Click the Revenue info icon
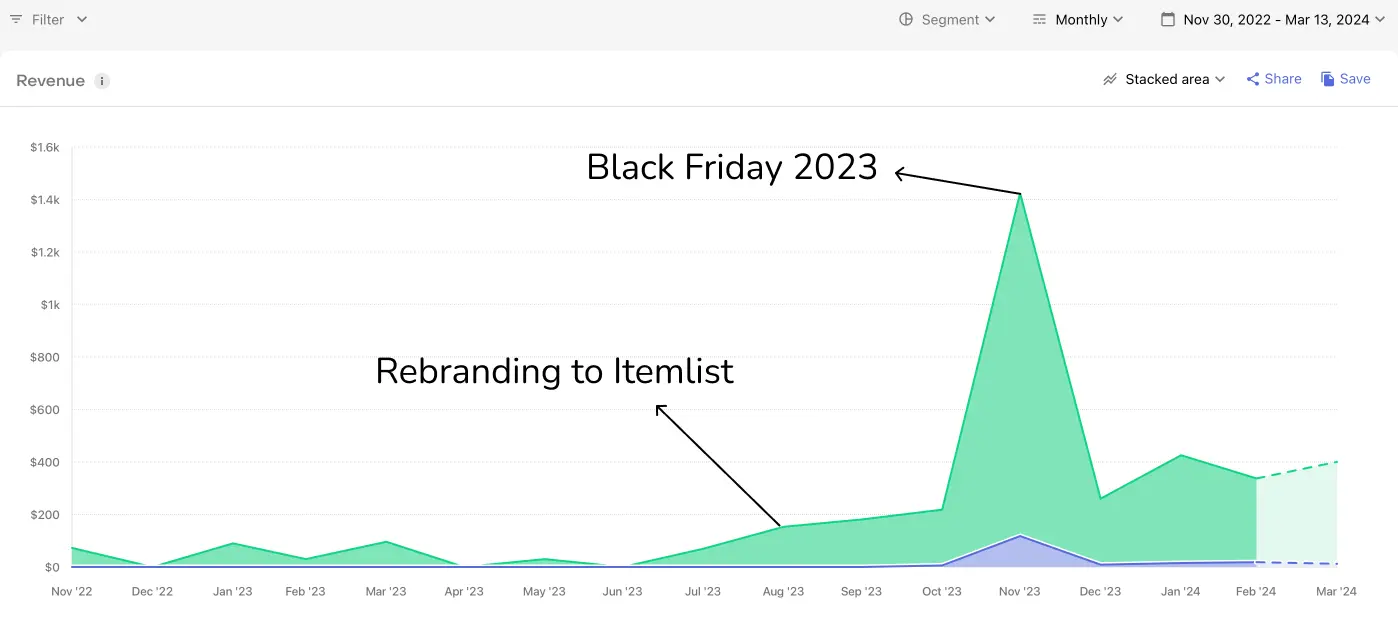This screenshot has height=617, width=1398. 102,81
